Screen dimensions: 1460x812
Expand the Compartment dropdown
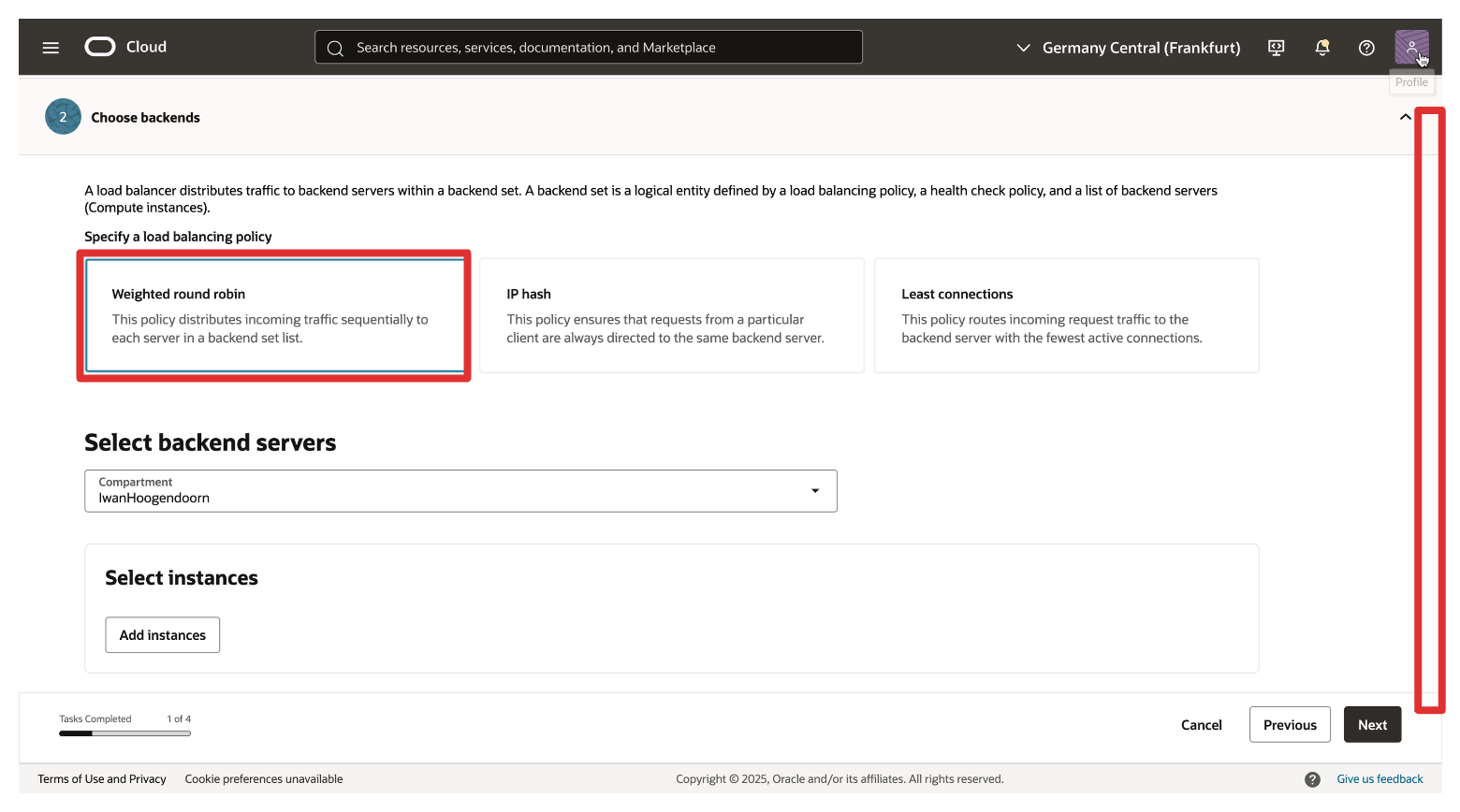tap(460, 491)
